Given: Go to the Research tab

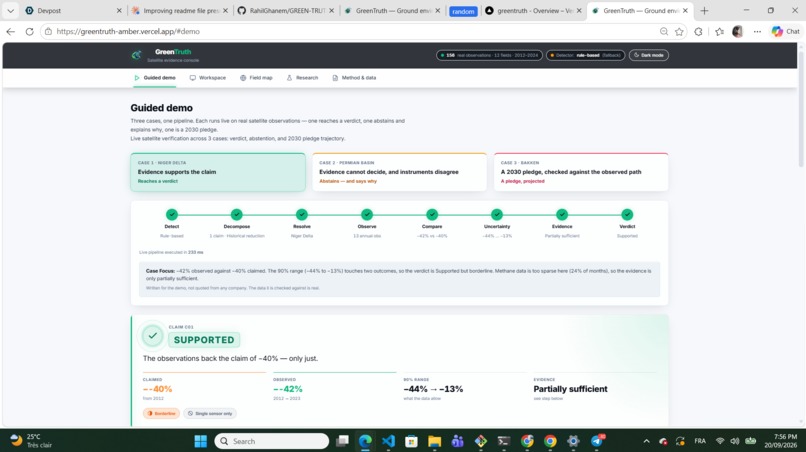Looking at the screenshot, I should point(302,78).
